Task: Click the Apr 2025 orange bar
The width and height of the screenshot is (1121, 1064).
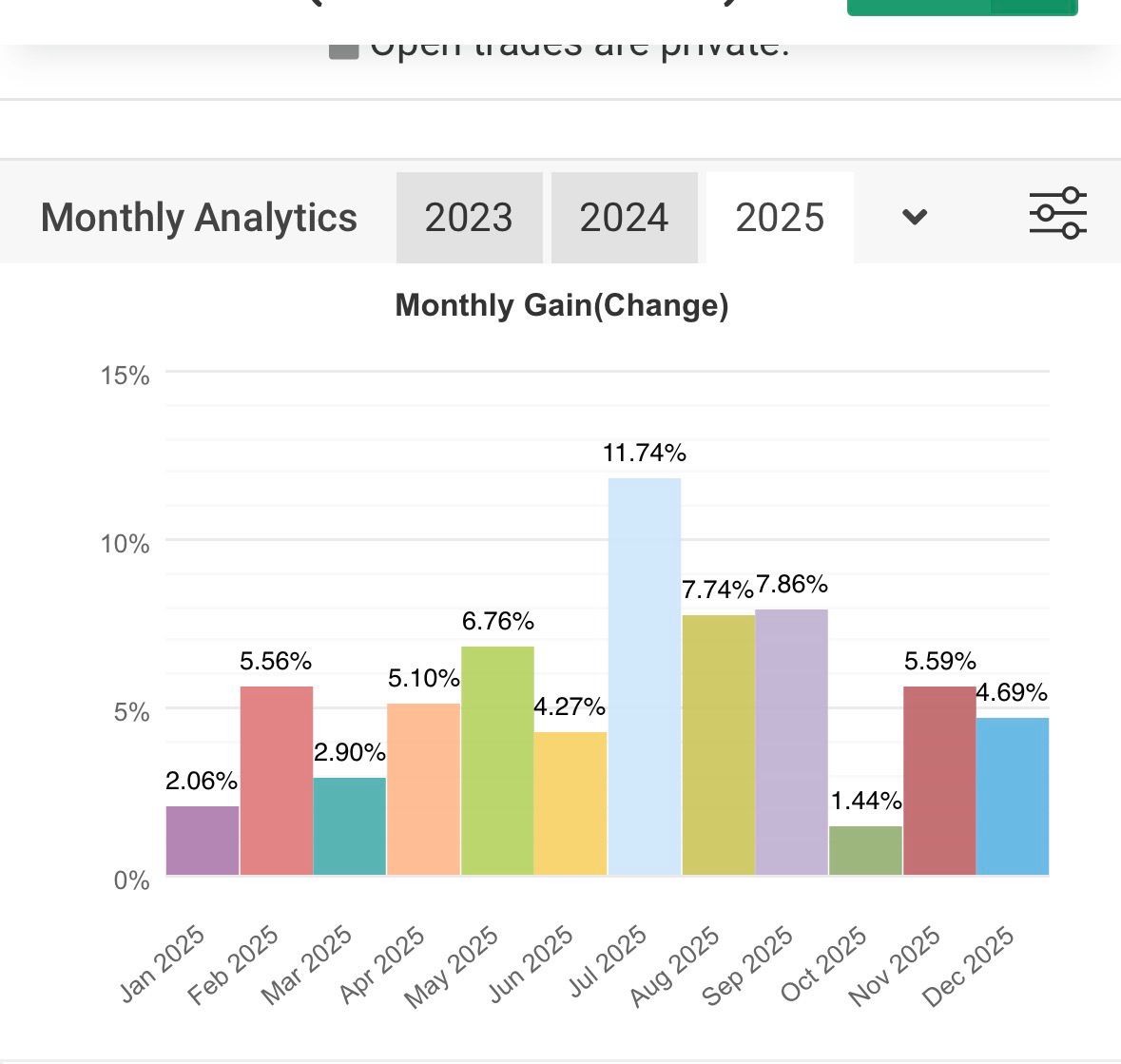Action: tap(423, 789)
